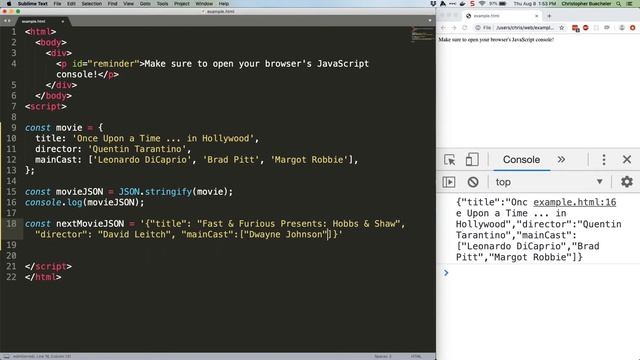Open the Tools menu
This screenshot has height=360, width=640.
(x=162, y=3)
